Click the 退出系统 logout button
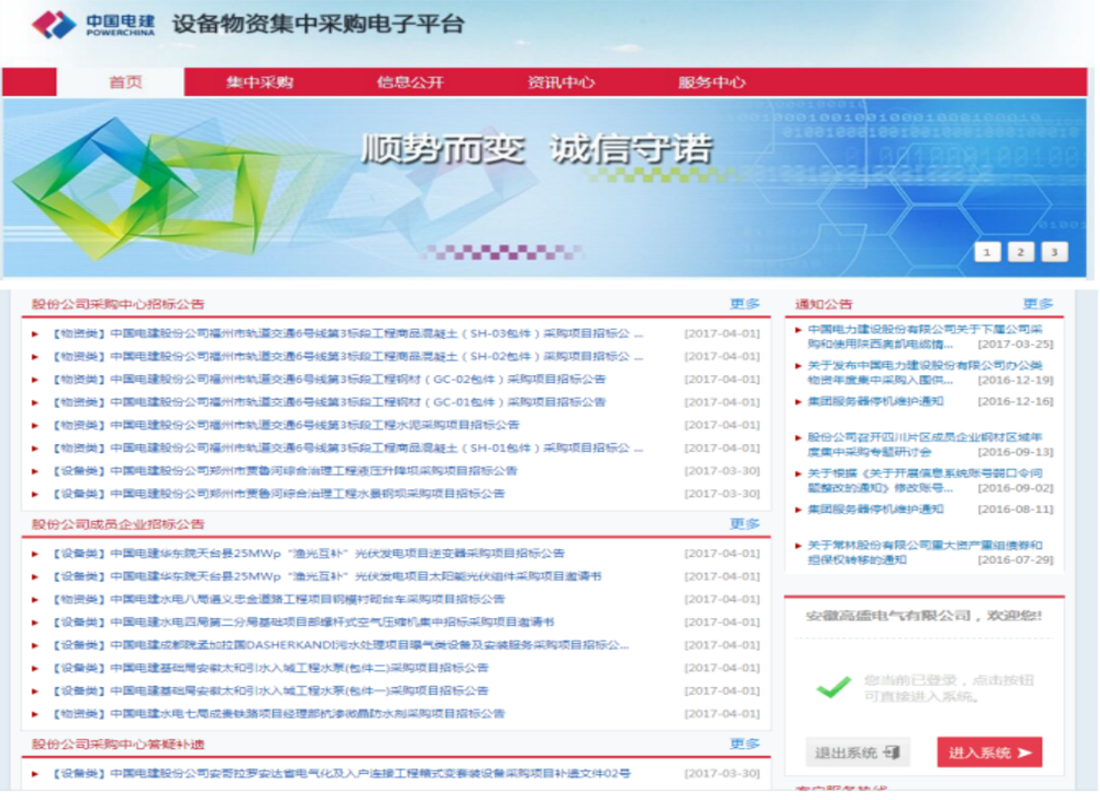 (x=857, y=752)
